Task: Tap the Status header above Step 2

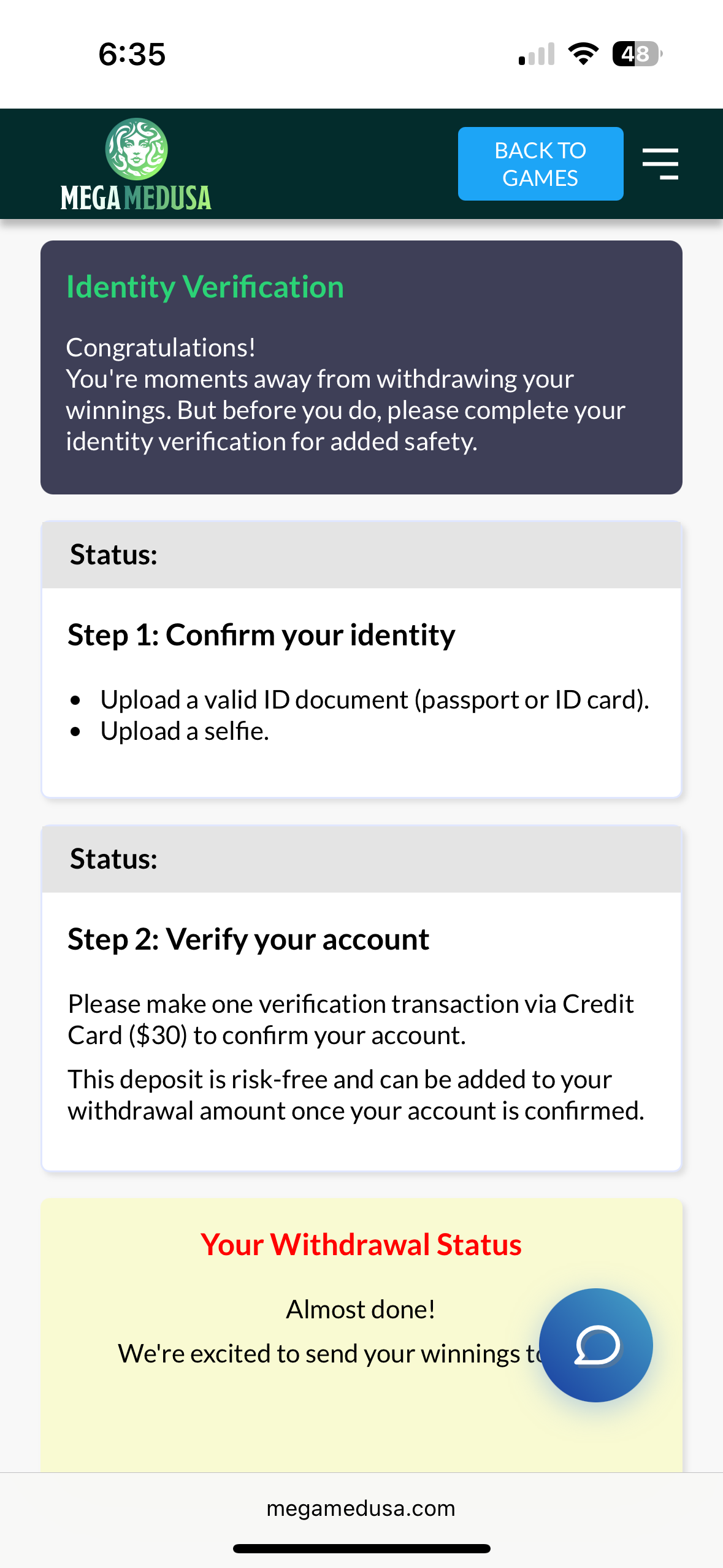Action: tap(114, 859)
